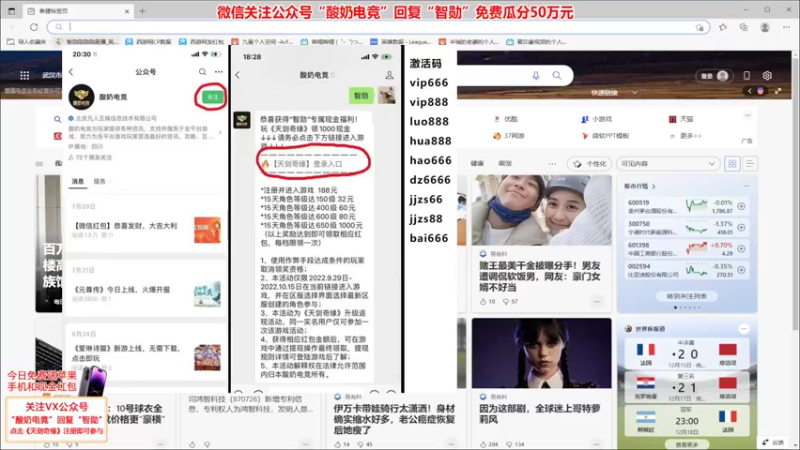Open the 微软PPT模板 quick link

pos(605,136)
